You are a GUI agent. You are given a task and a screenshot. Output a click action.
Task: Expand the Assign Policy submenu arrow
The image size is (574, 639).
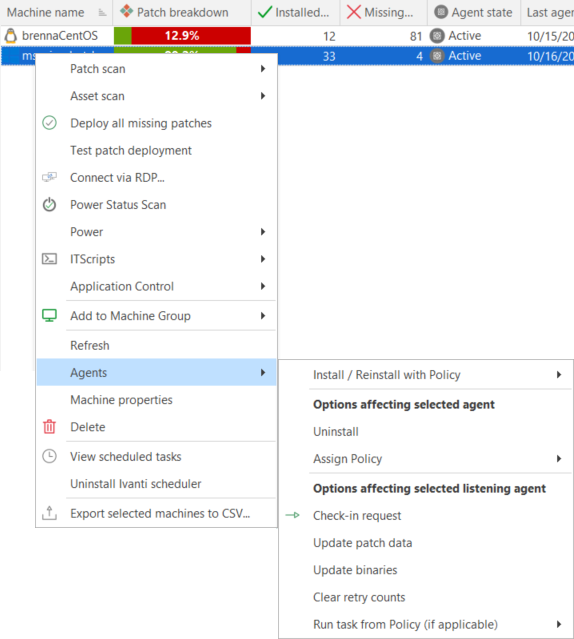click(559, 458)
